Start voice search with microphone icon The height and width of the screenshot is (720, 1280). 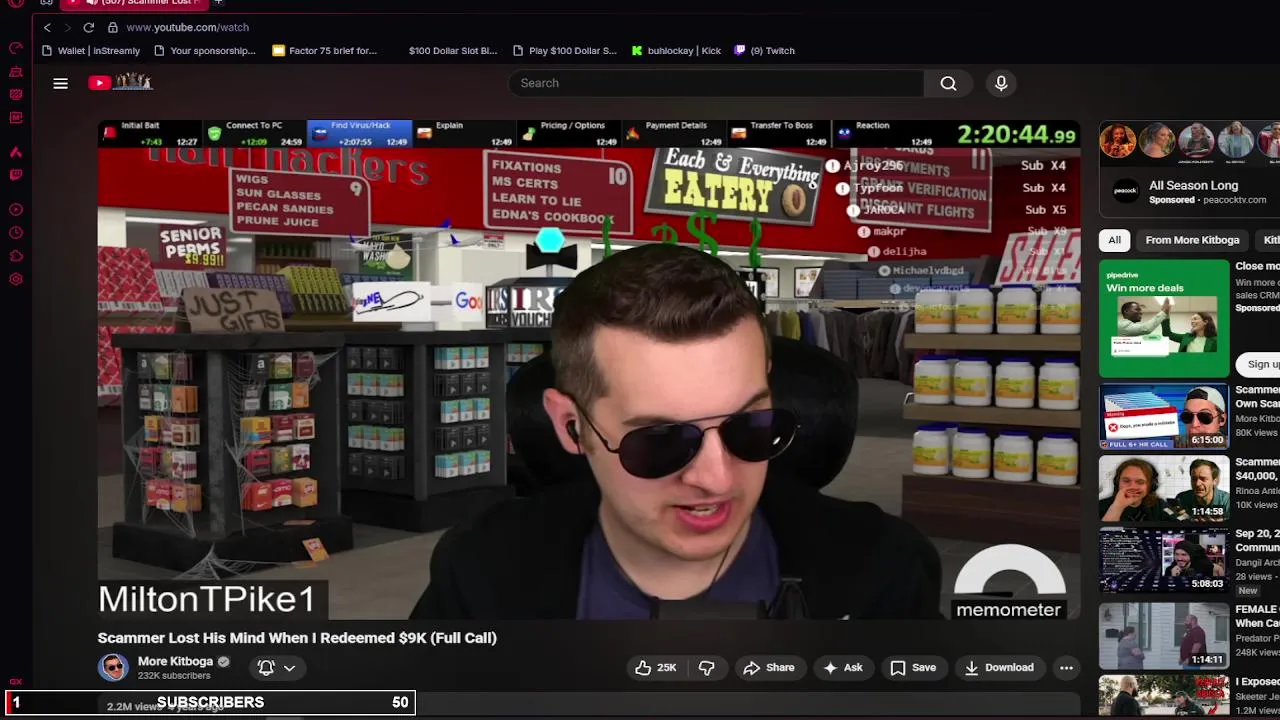tap(1001, 83)
